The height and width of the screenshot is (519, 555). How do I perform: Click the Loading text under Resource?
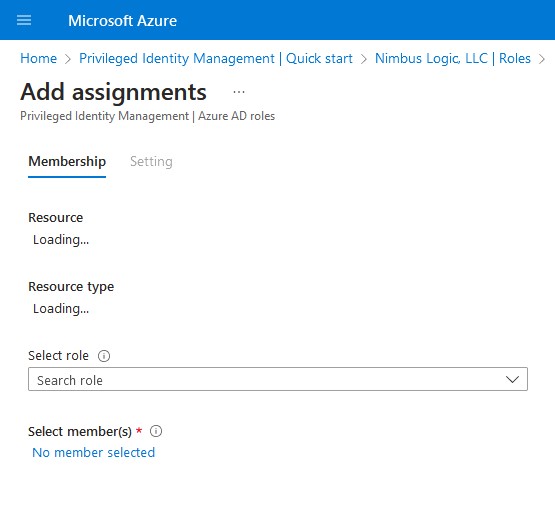(x=61, y=240)
